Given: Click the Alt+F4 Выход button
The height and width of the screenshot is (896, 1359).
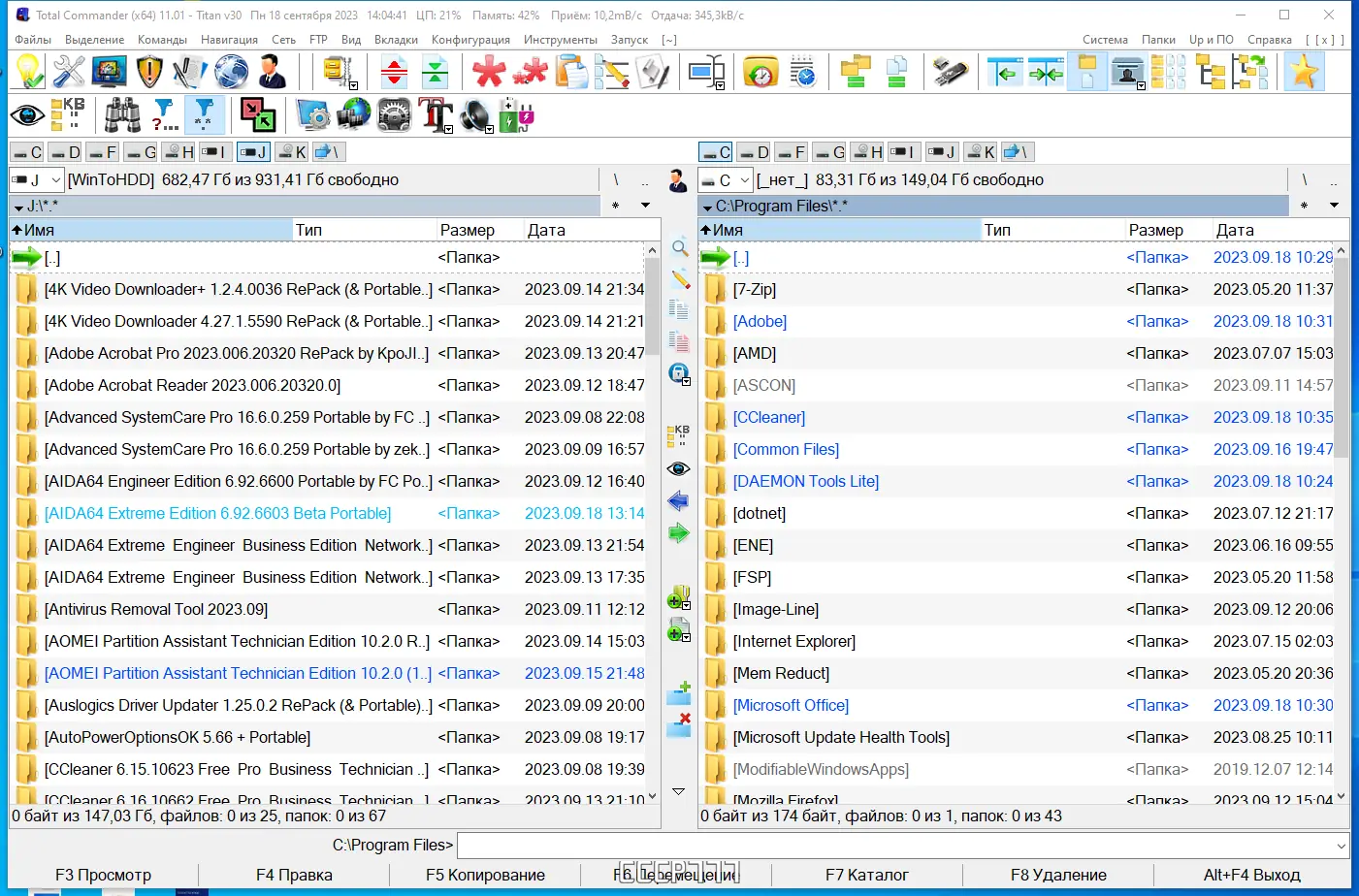Looking at the screenshot, I should click(x=1252, y=875).
